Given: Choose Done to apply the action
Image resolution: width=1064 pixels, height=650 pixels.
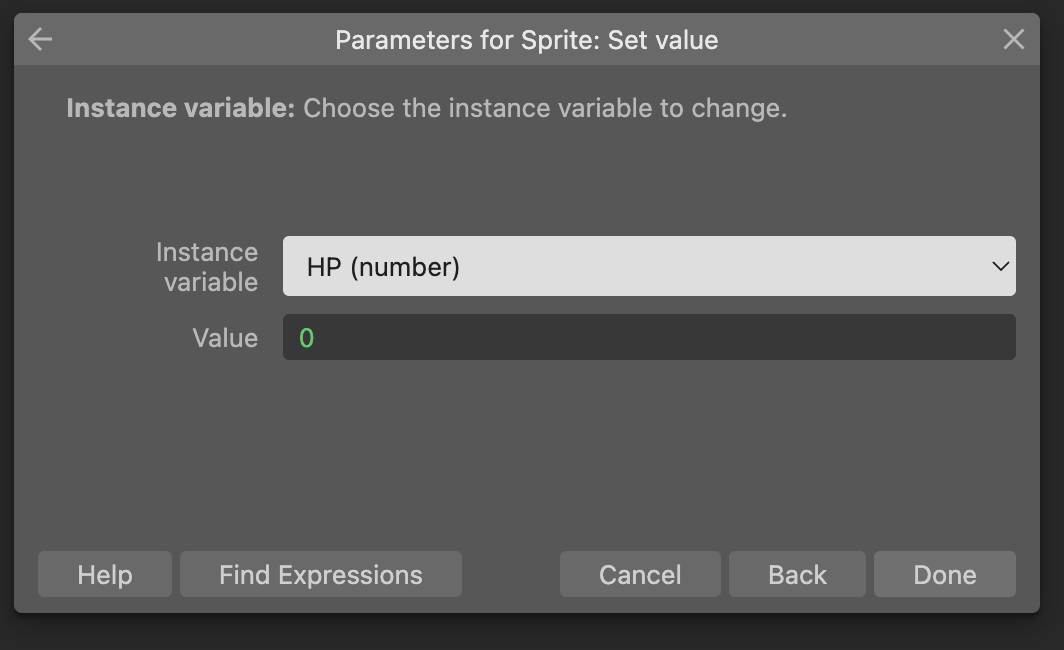Looking at the screenshot, I should click(944, 574).
